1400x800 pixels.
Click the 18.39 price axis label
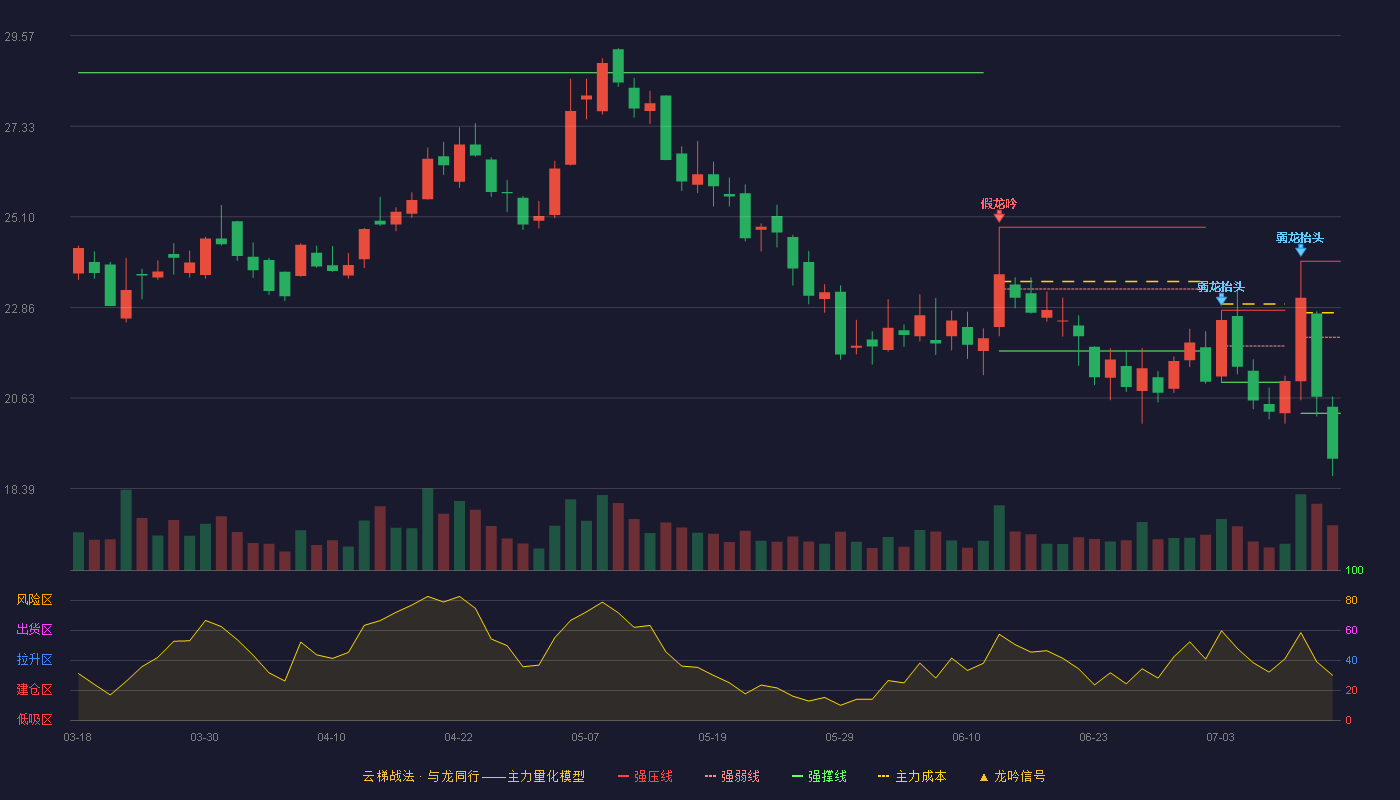pyautogui.click(x=20, y=489)
